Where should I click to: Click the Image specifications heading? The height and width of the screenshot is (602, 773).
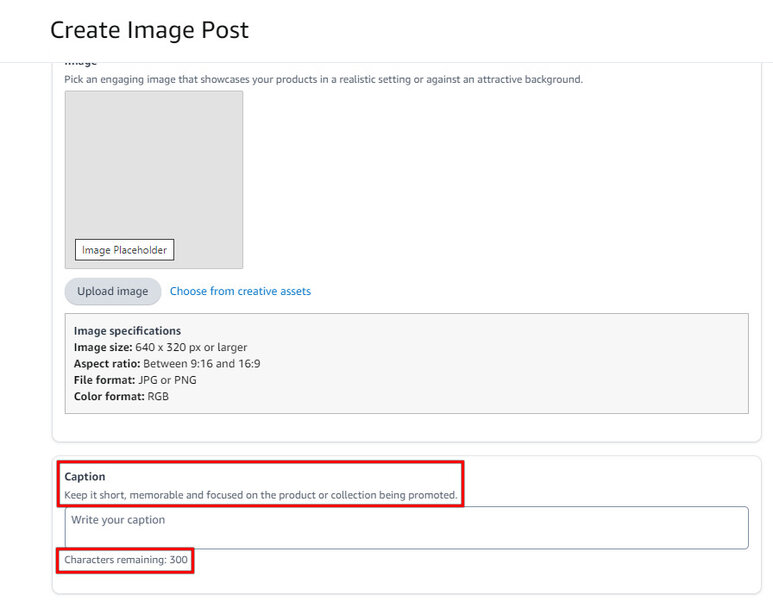pyautogui.click(x=127, y=331)
